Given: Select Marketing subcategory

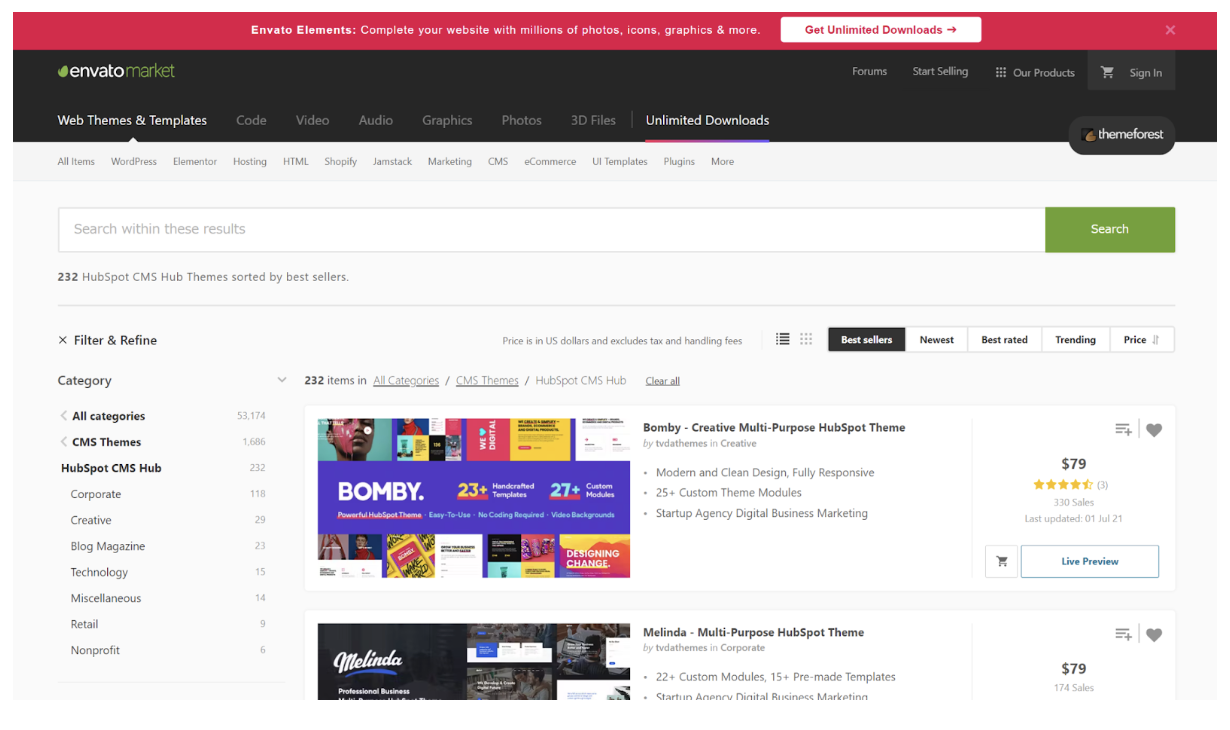Looking at the screenshot, I should [450, 161].
